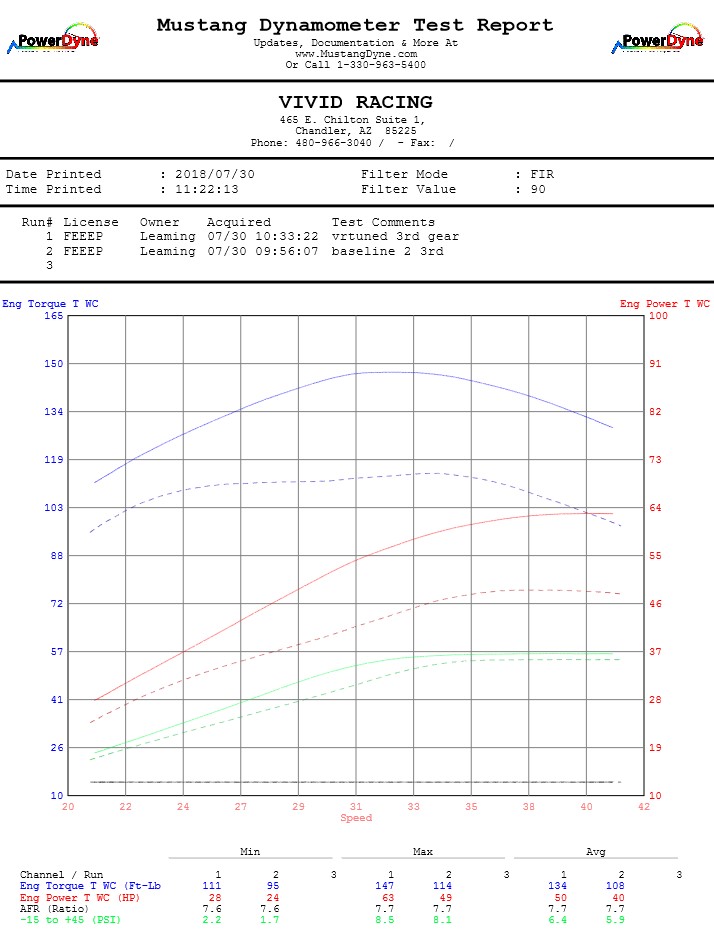
Task: Click the Mustang Dynamometer Test Report title
Action: coord(355,25)
